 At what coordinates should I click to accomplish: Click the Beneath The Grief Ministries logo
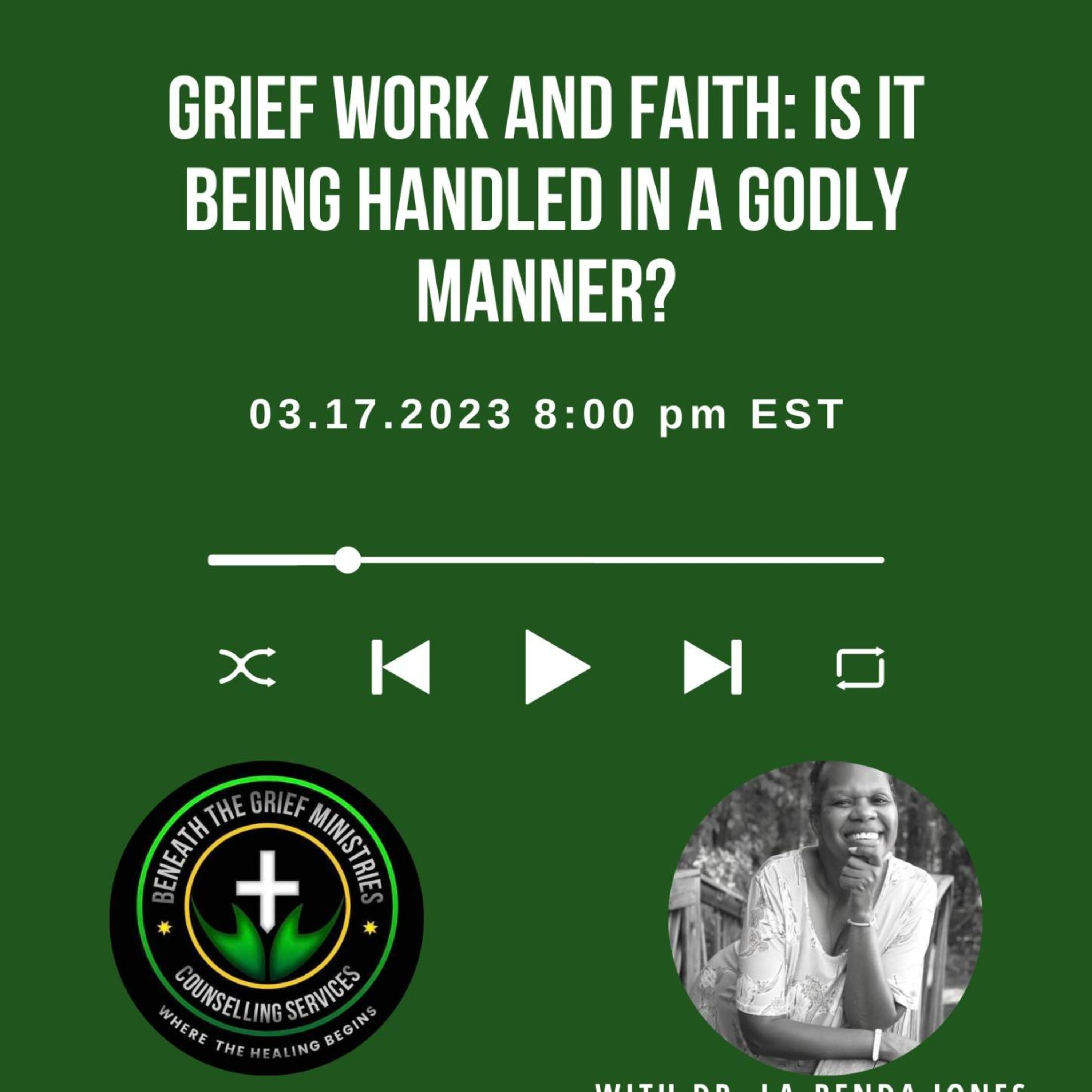tap(266, 918)
